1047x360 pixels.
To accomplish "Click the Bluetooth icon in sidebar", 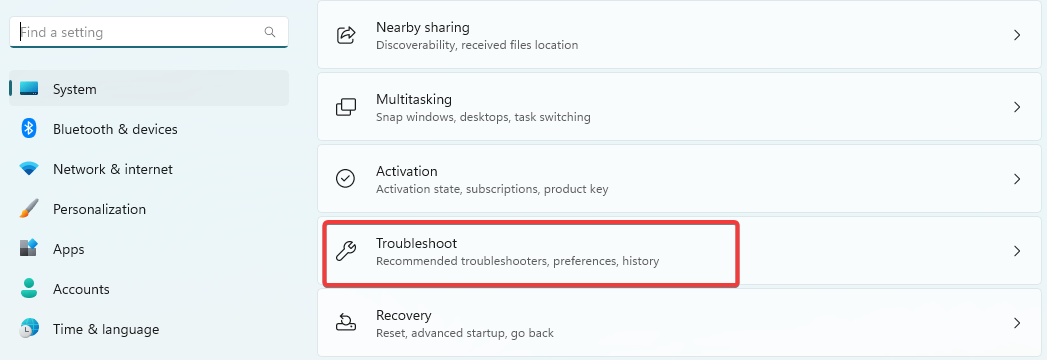I will (x=29, y=128).
